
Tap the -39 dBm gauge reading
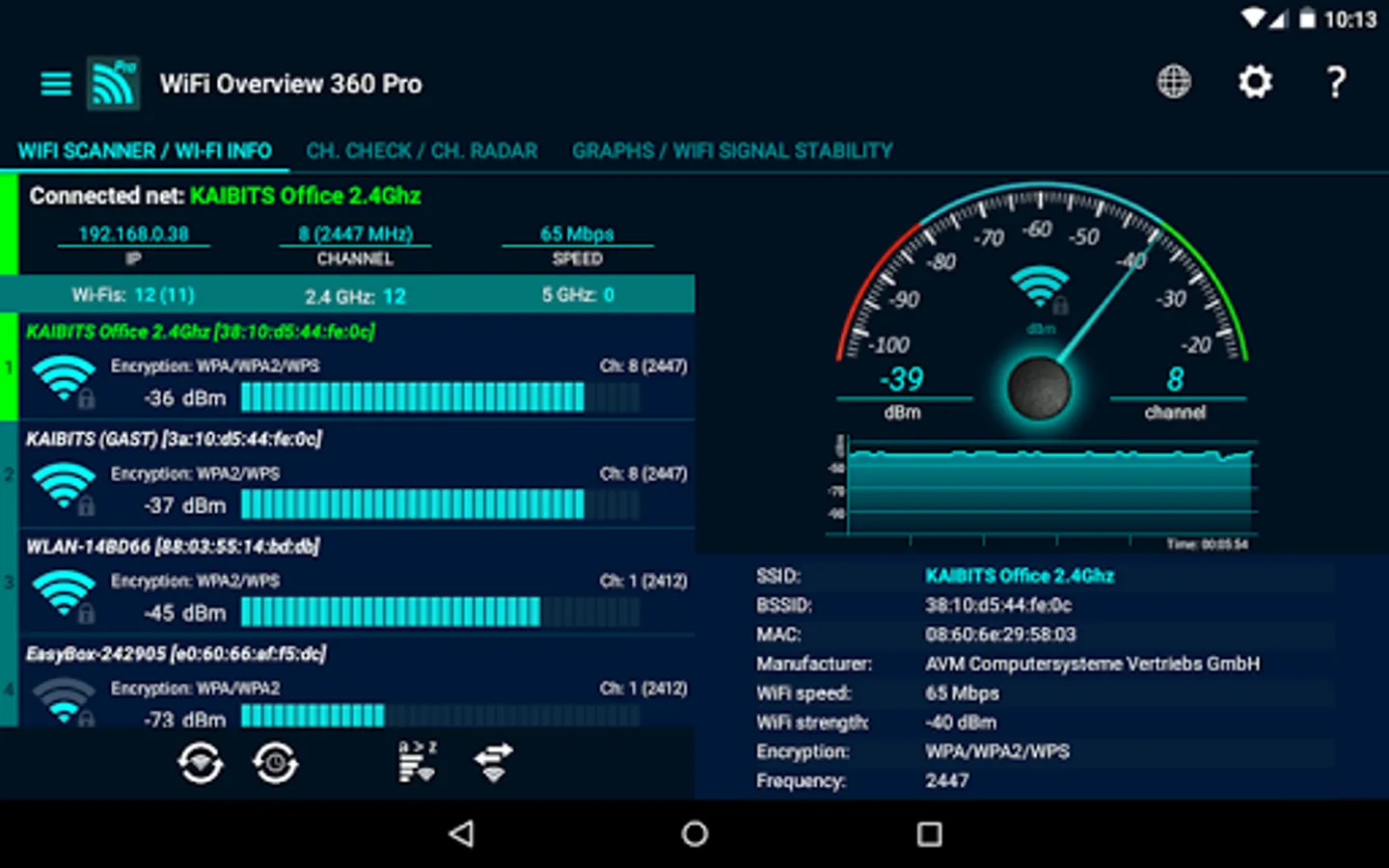[902, 379]
